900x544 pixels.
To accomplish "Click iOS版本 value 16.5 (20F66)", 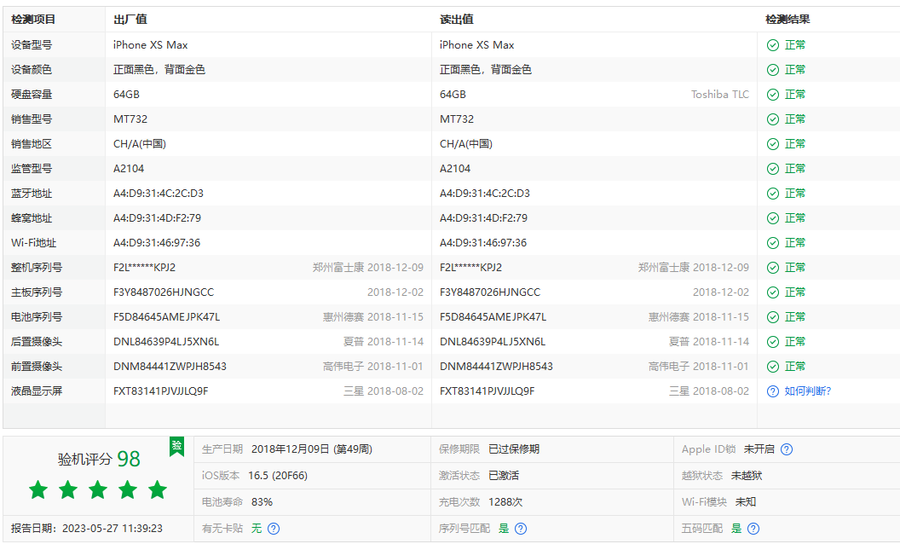I will tap(278, 476).
